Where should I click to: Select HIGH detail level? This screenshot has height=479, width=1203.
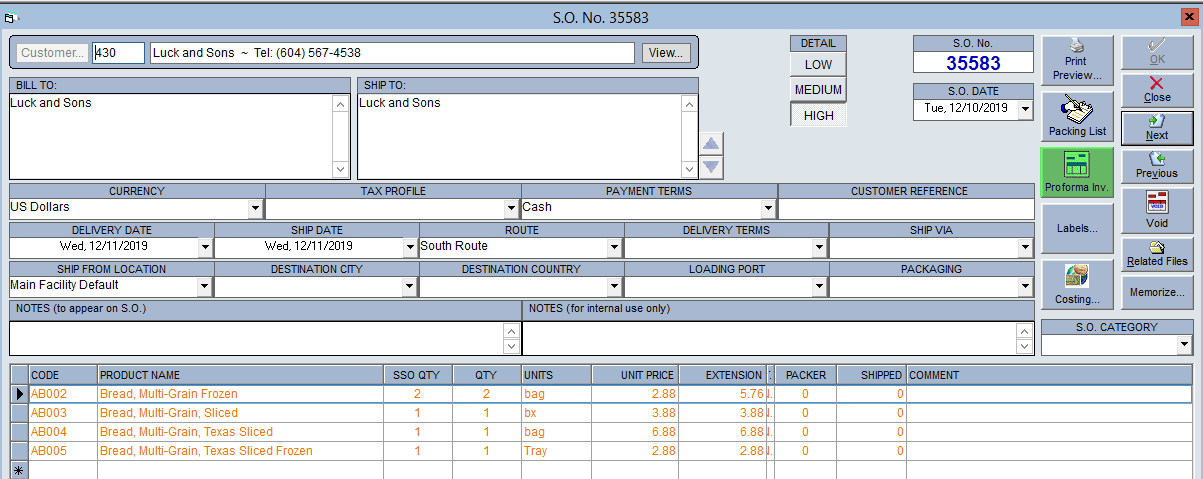(818, 116)
